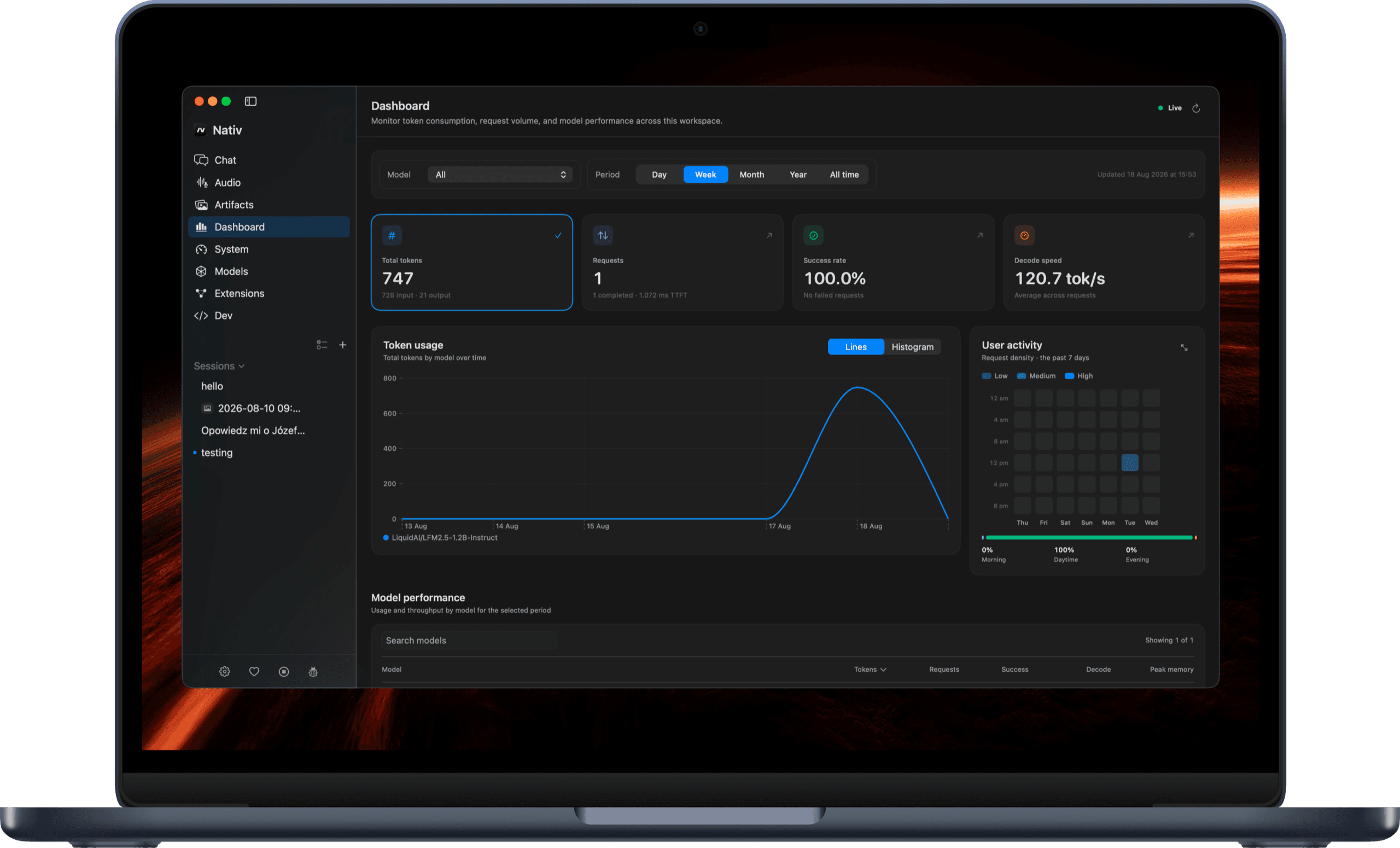The image size is (1400, 848).
Task: Sort by Tokens column
Action: point(870,670)
